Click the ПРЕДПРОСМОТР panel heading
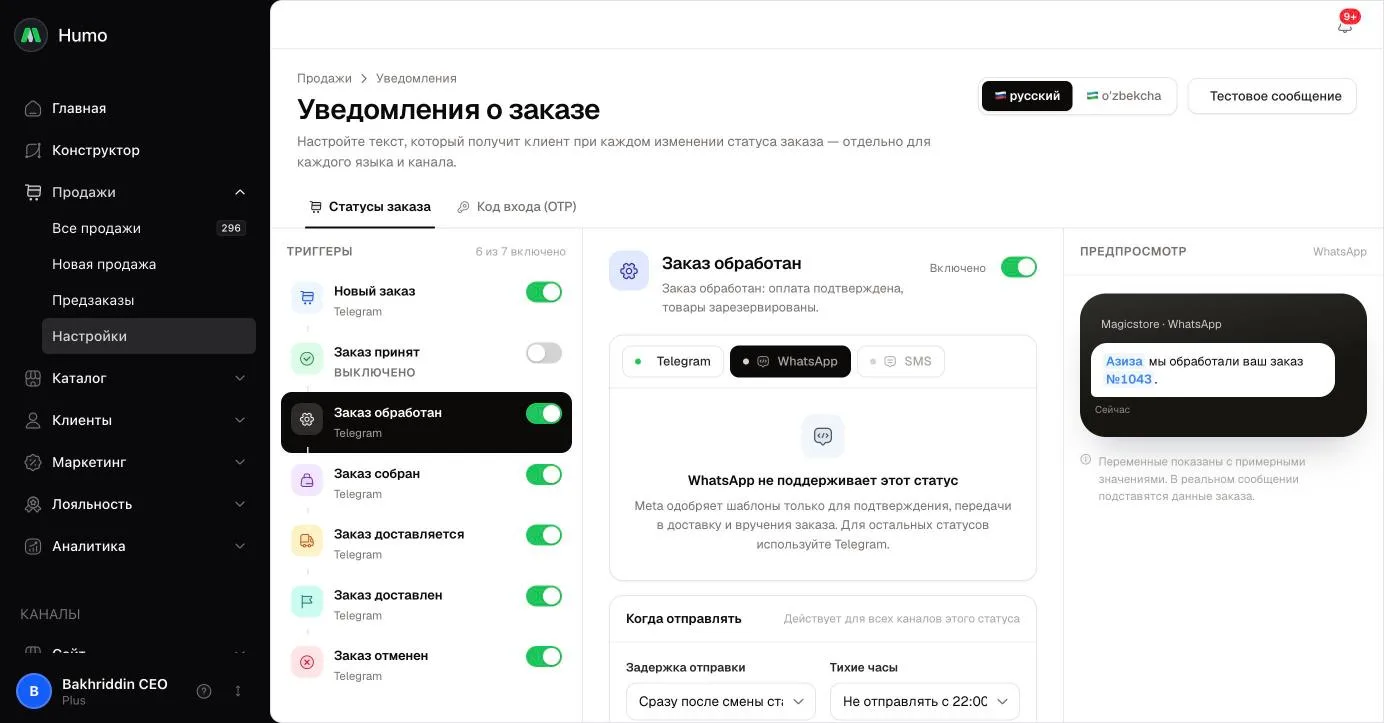The image size is (1384, 723). point(1133,251)
